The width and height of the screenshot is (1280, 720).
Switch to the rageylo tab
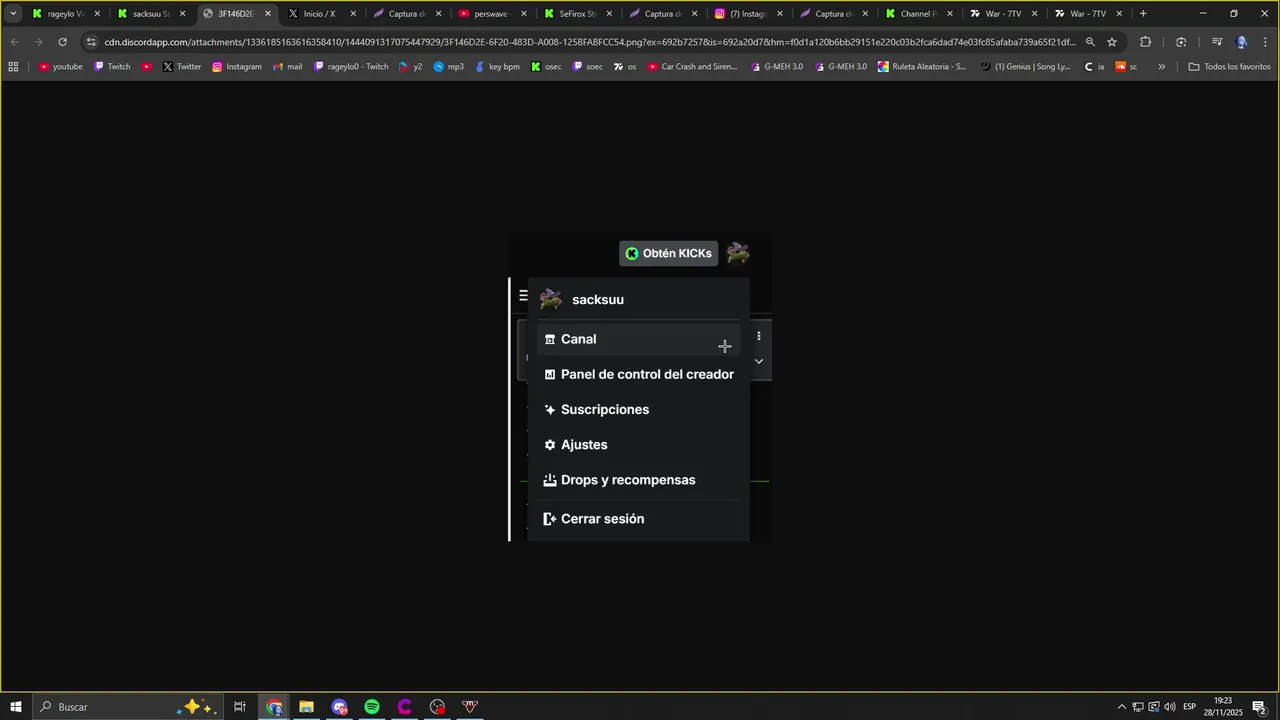coord(66,14)
